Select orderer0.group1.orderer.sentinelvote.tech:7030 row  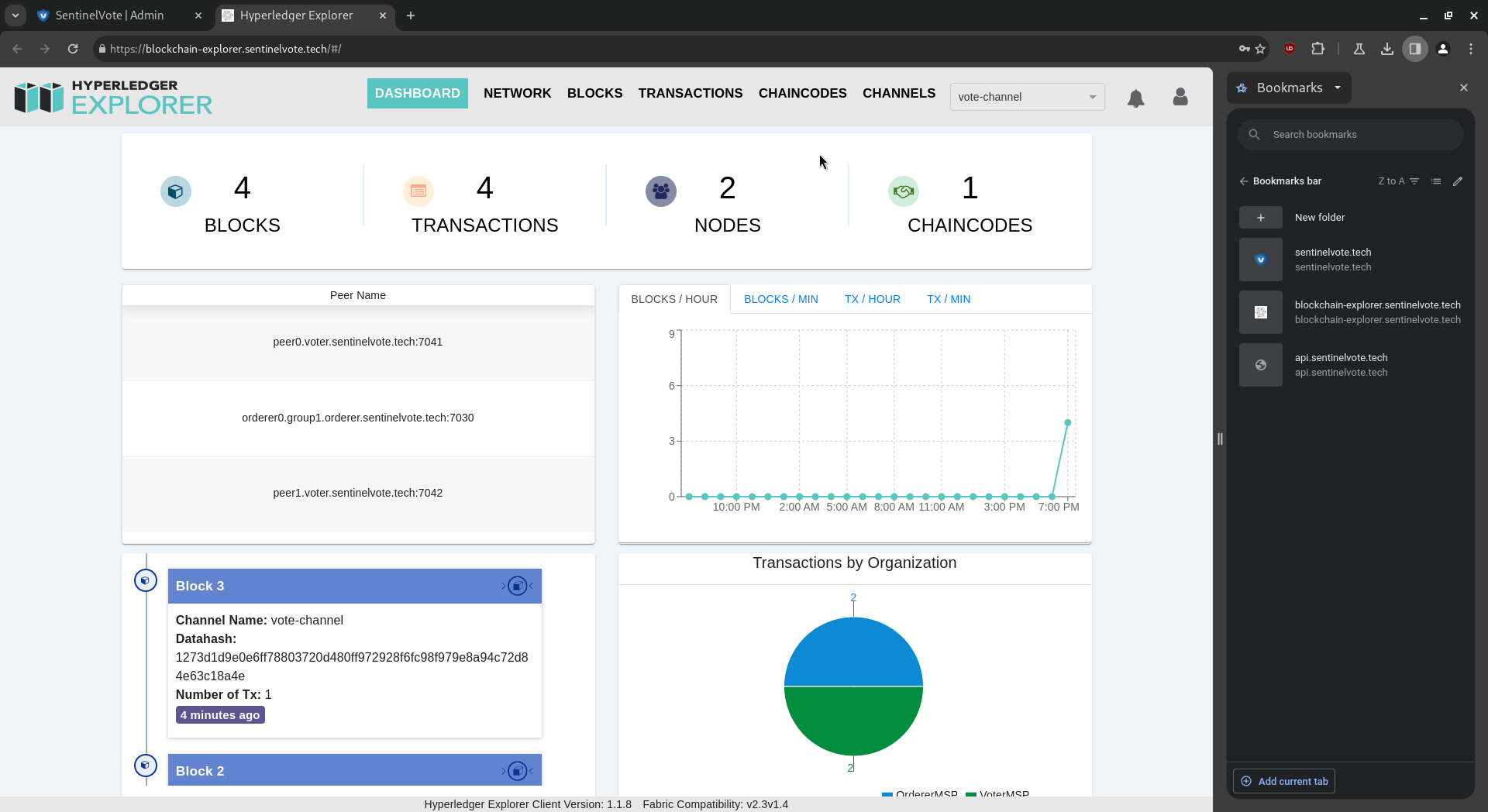tap(358, 418)
